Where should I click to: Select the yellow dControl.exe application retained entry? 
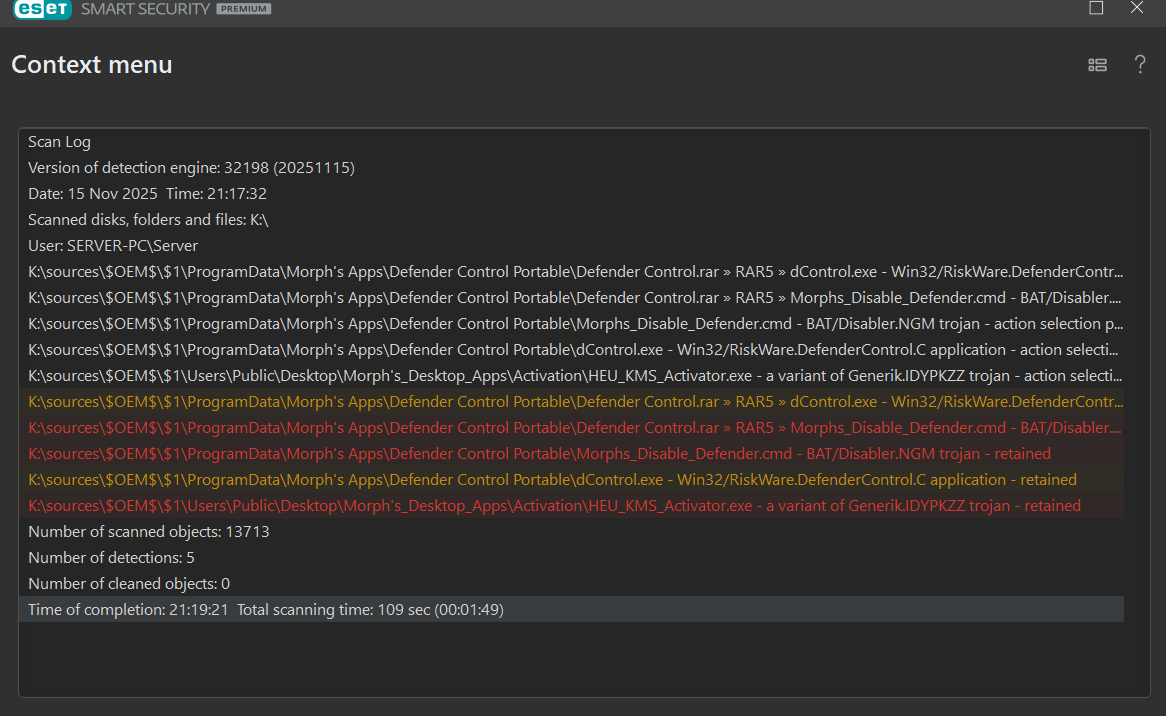[x=552, y=480]
